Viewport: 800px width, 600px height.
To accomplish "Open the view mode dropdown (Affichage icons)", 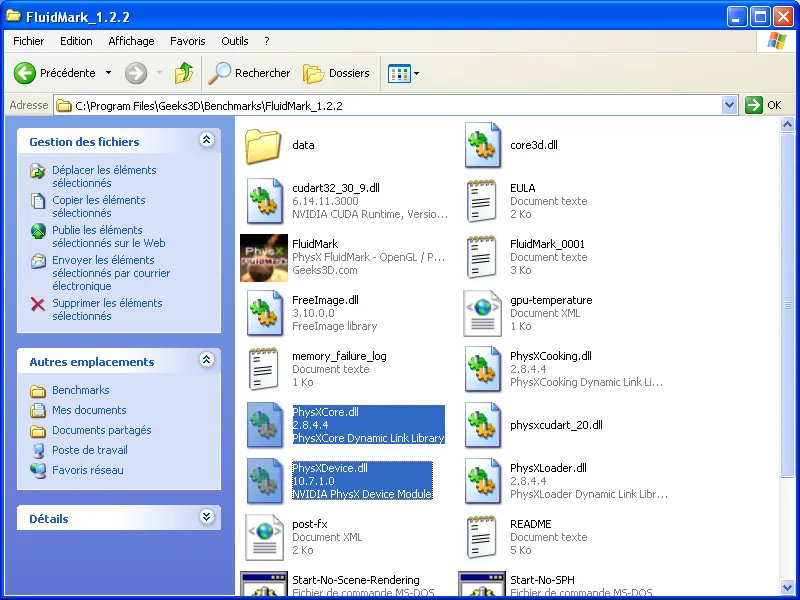I will [403, 73].
